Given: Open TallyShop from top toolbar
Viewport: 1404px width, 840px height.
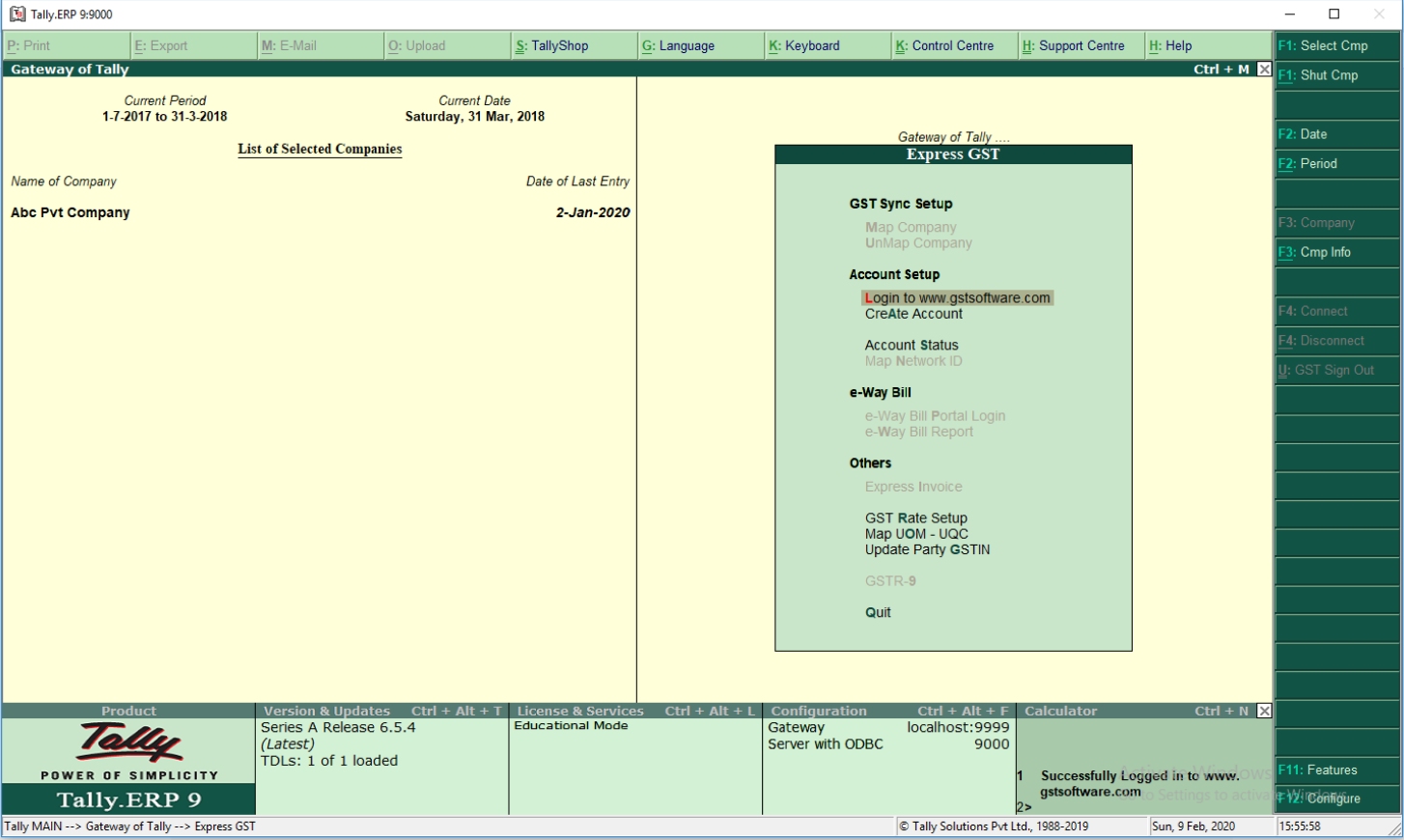Looking at the screenshot, I should pos(574,45).
